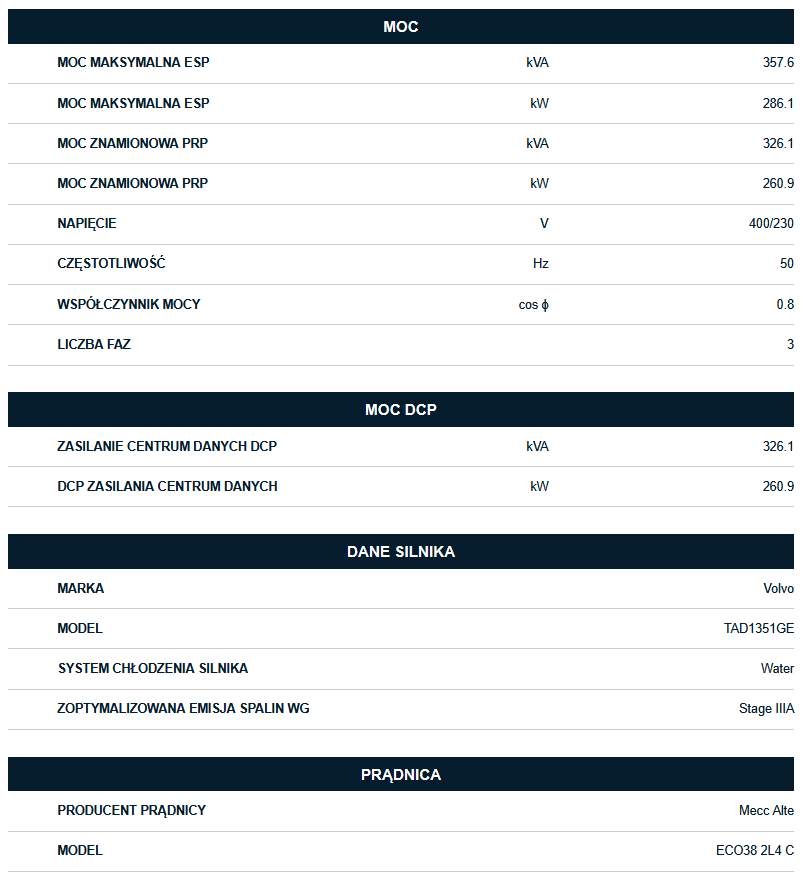Select the TAD1351GE engine model

(759, 629)
